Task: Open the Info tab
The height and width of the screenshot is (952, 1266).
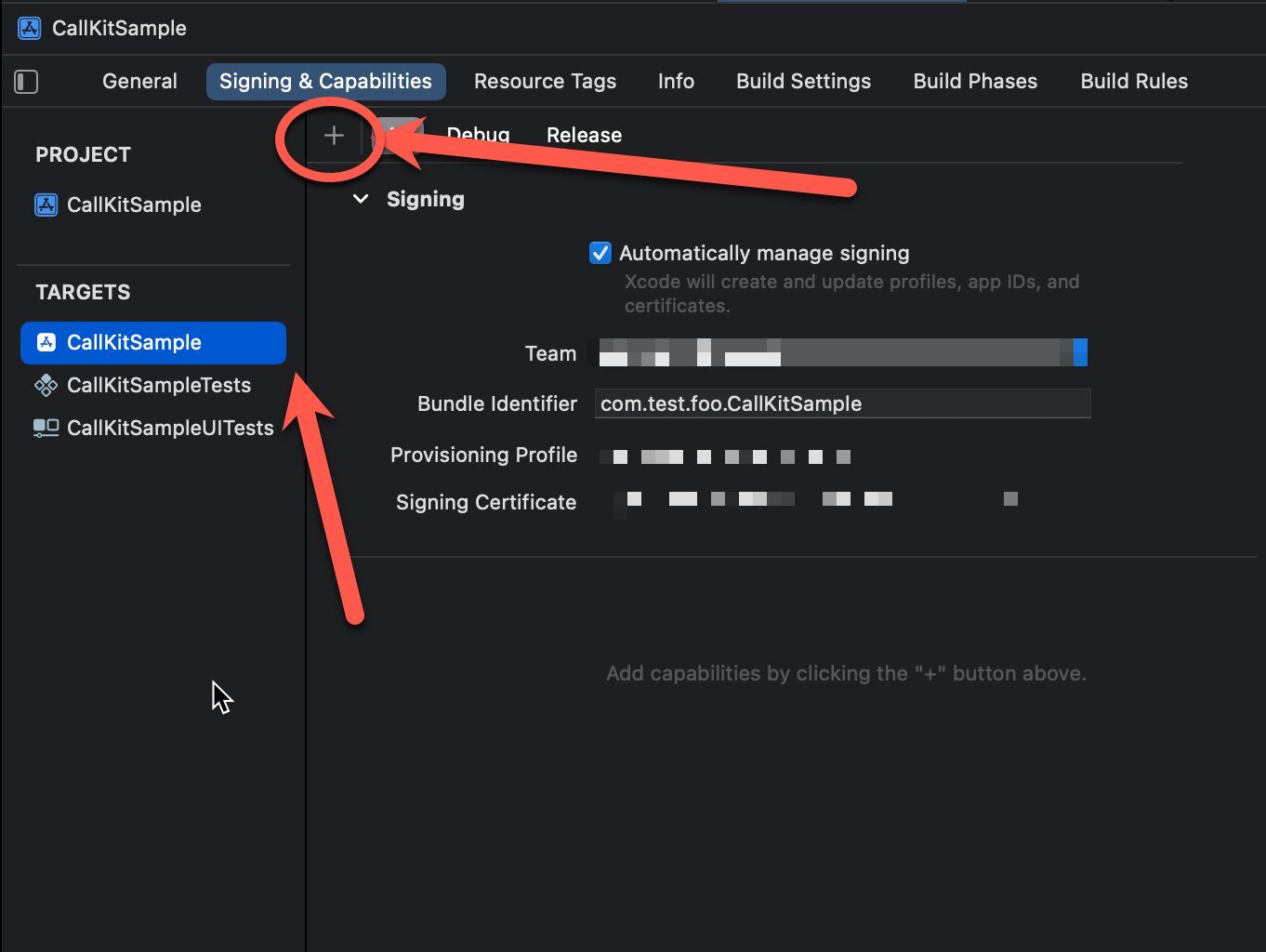Action: pyautogui.click(x=676, y=81)
